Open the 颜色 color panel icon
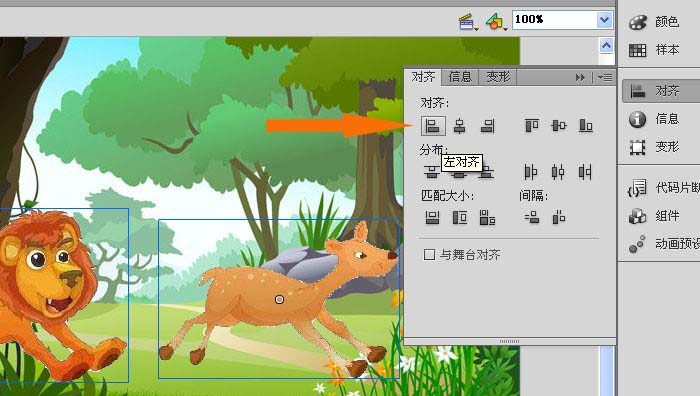 coord(638,22)
